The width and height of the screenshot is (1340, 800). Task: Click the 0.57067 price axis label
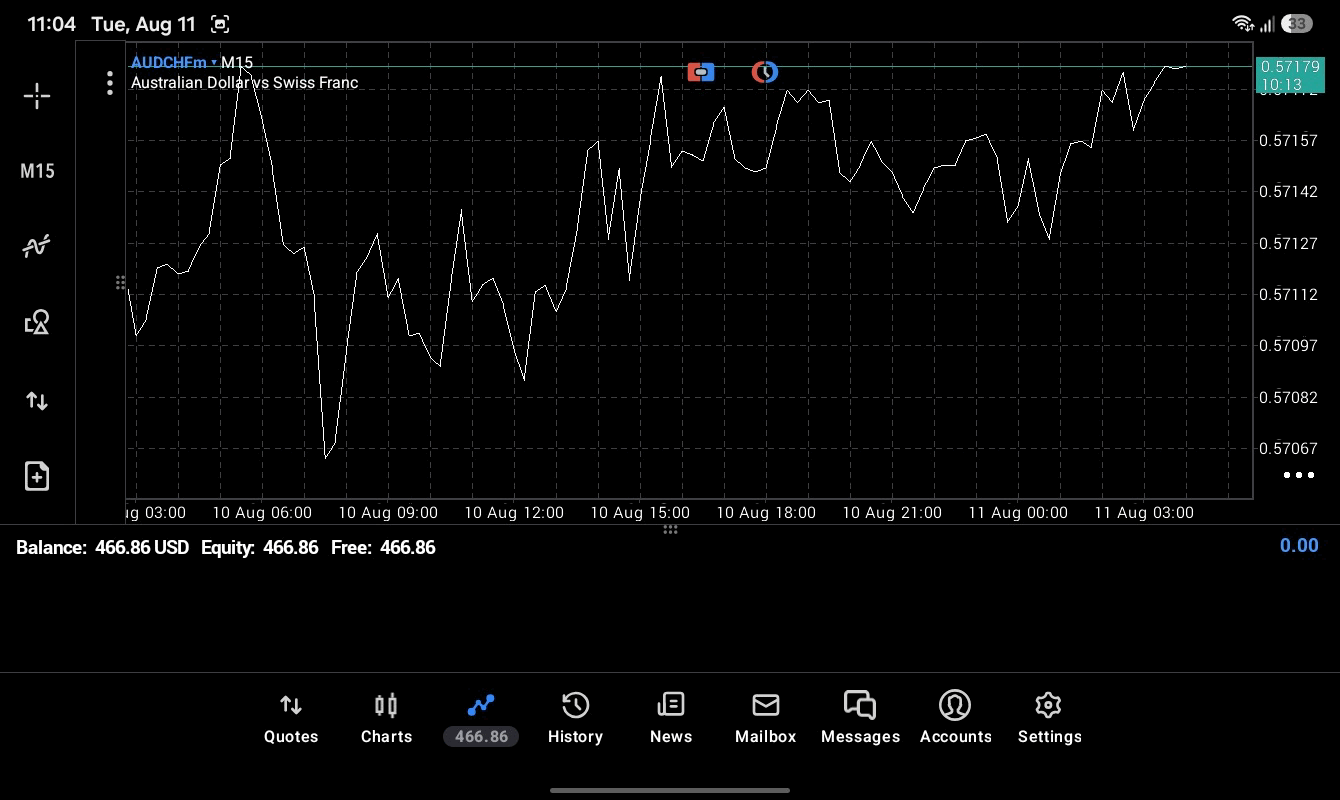[x=1288, y=448]
